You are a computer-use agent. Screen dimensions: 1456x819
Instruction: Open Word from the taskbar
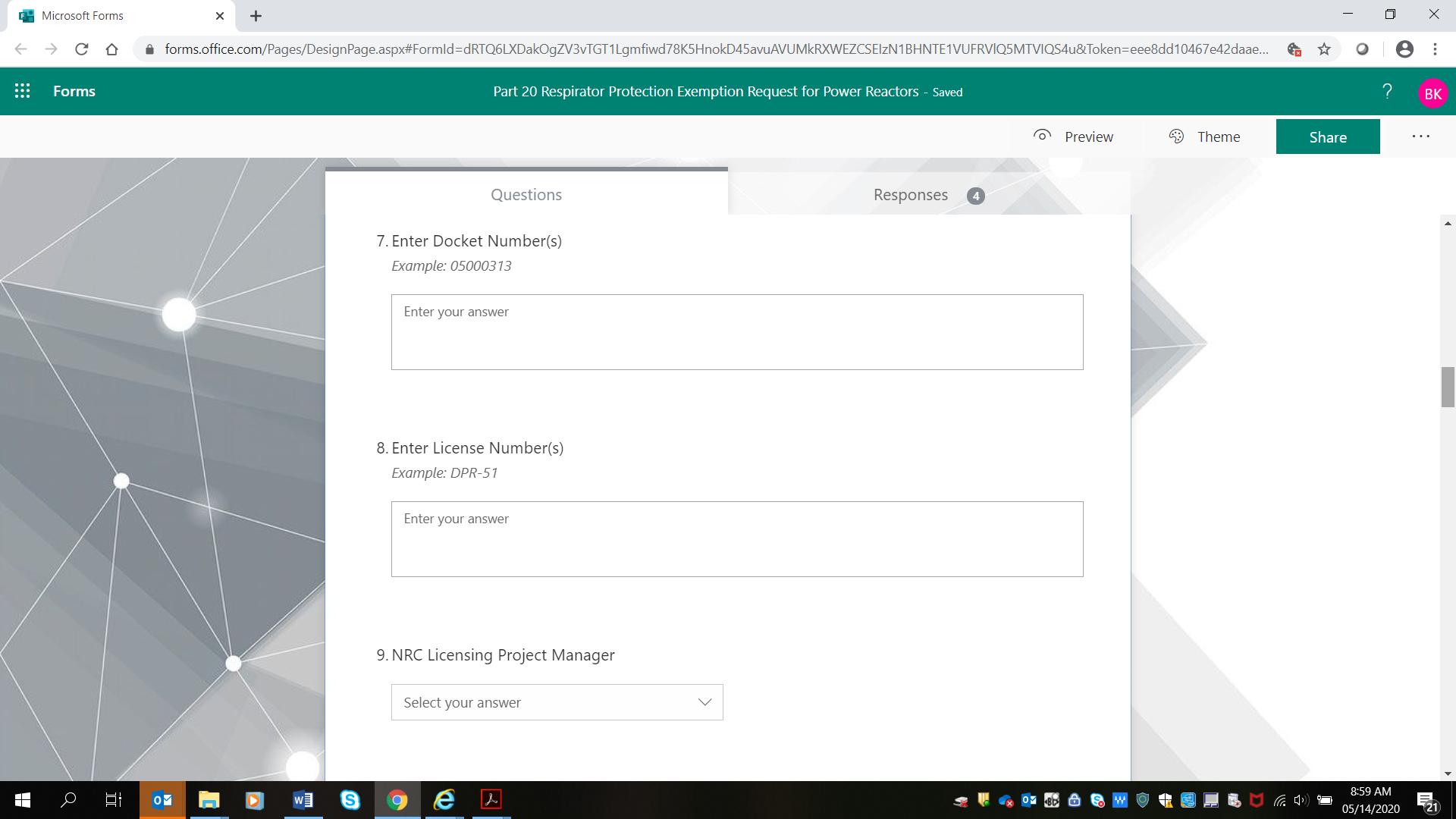[303, 799]
